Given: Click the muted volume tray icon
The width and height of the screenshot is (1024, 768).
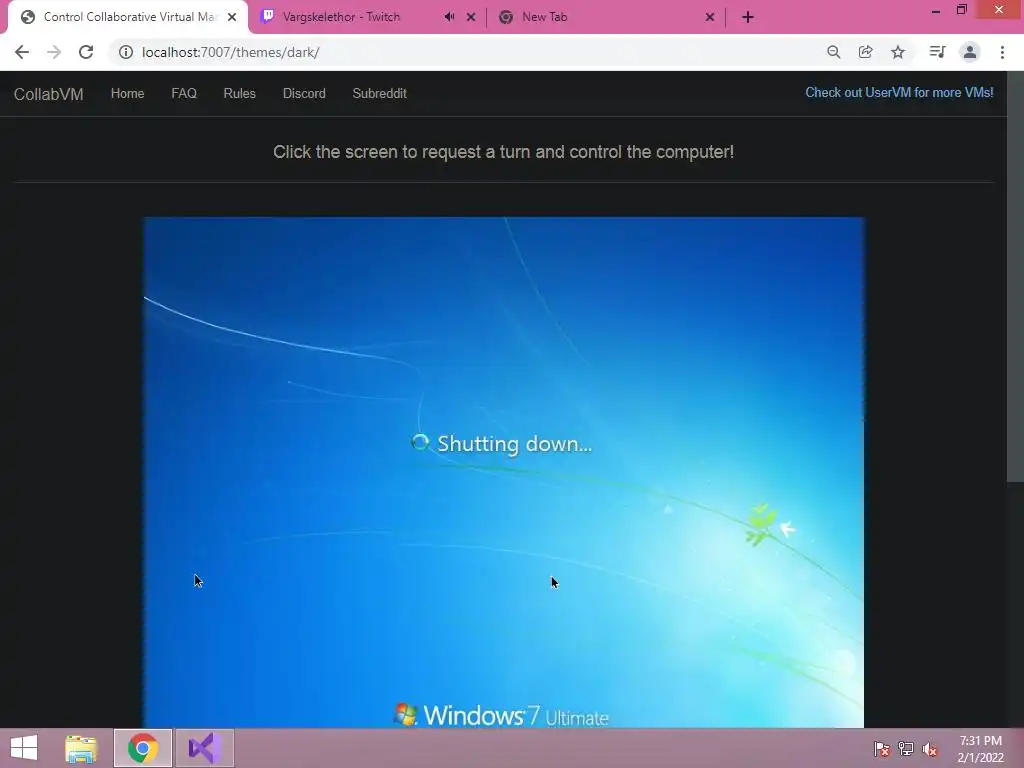Looking at the screenshot, I should (930, 749).
